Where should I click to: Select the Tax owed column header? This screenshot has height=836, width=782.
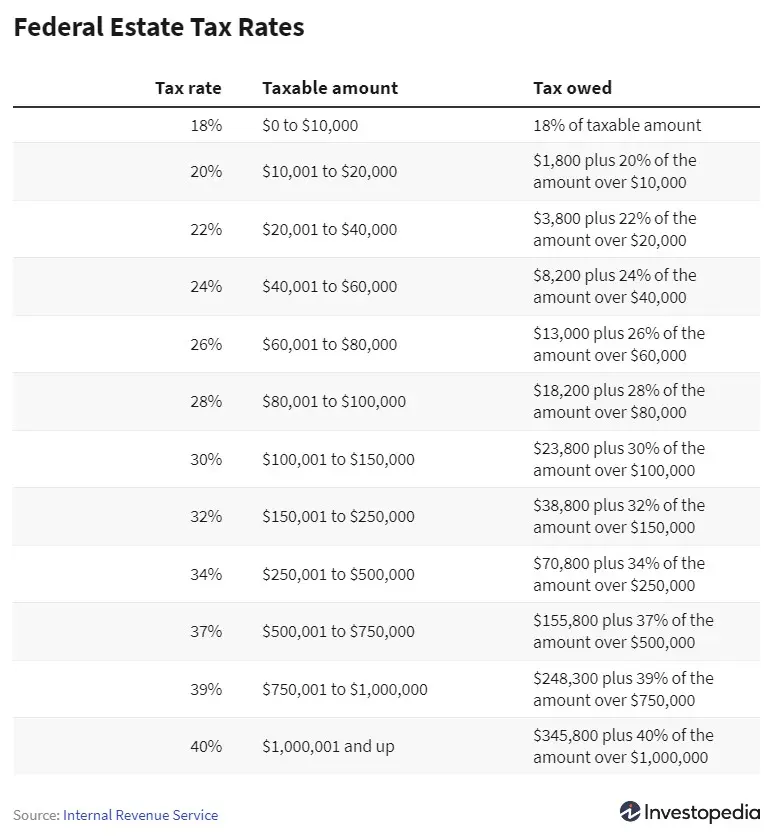point(573,87)
